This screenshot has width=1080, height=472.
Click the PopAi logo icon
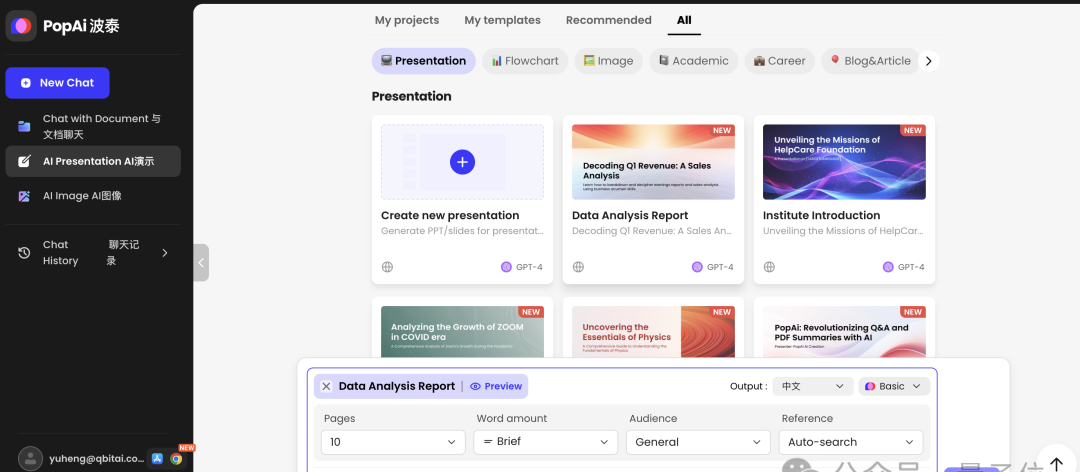[x=21, y=26]
